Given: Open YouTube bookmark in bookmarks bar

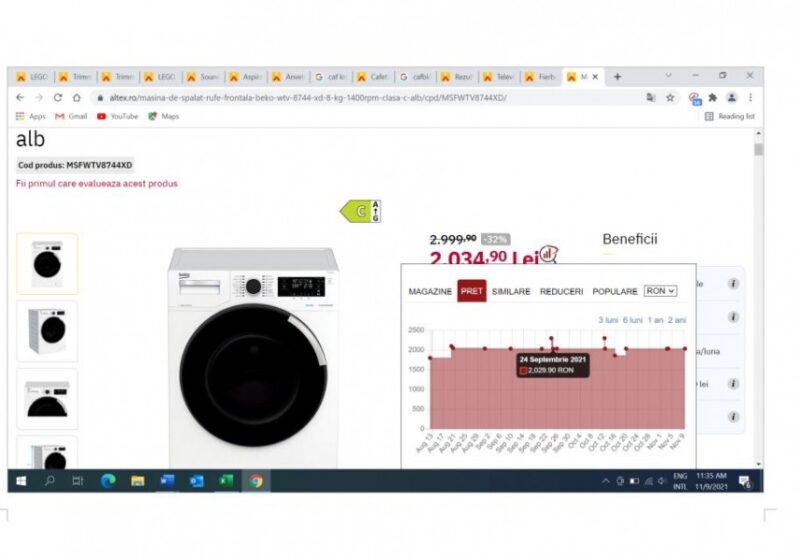Looking at the screenshot, I should 117,116.
